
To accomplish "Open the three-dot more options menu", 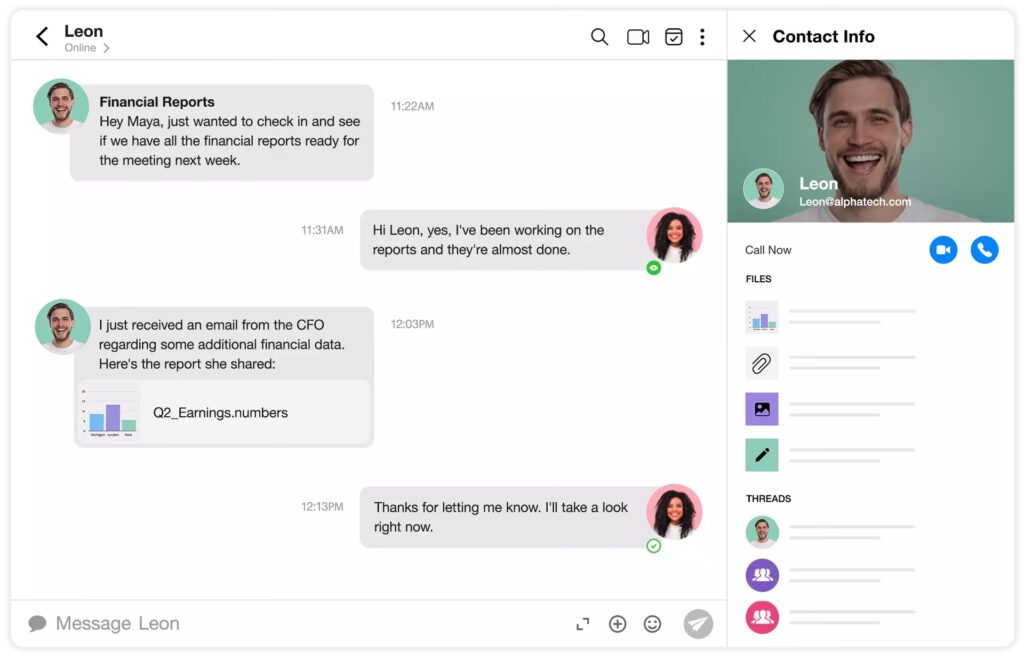I will 702,37.
